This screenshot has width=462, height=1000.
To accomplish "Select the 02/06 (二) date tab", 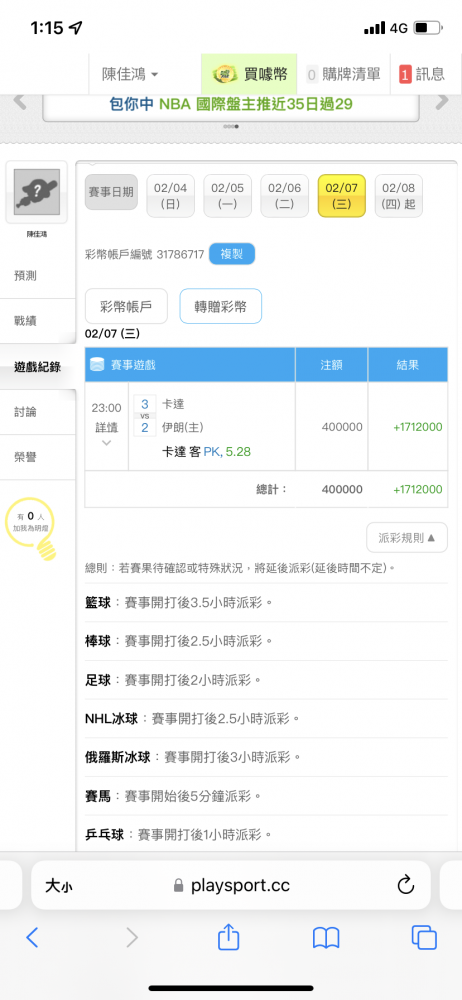I will click(285, 196).
